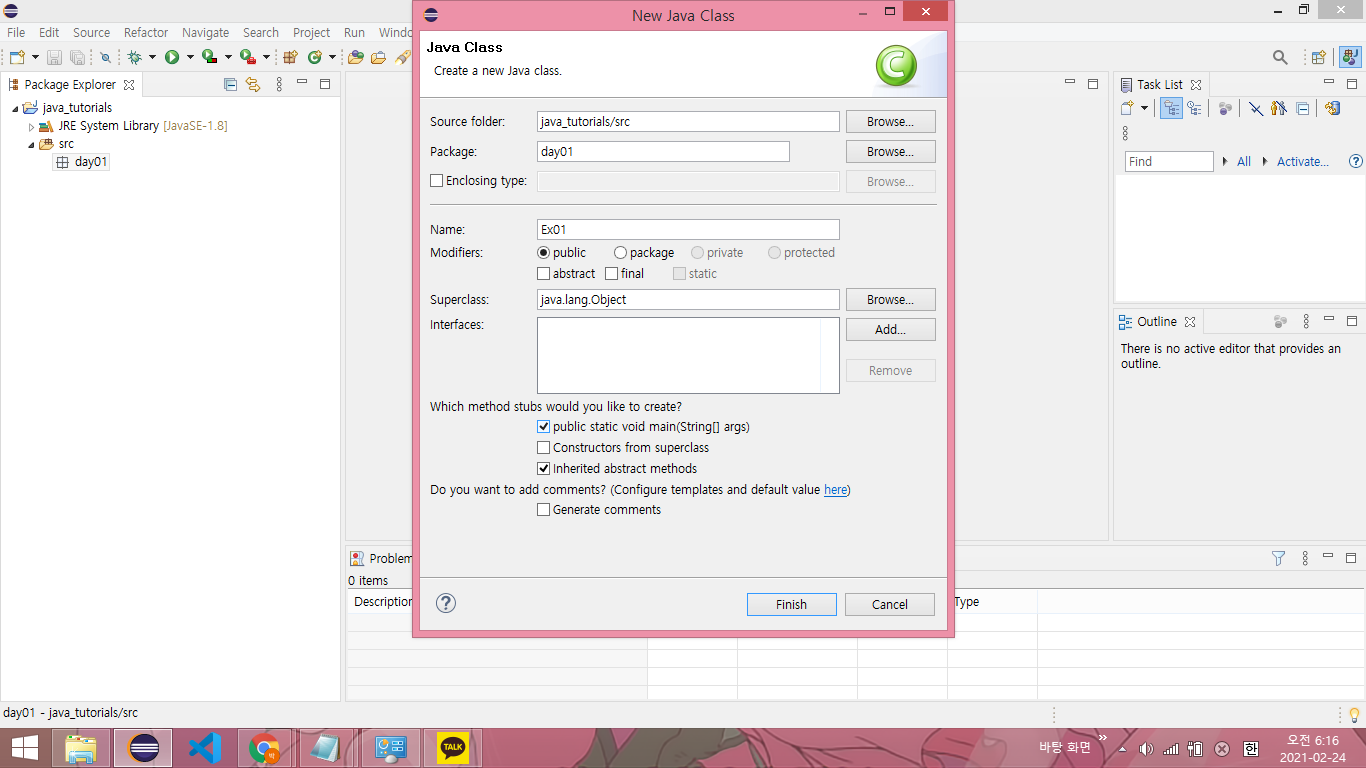Browse for the Source folder

[890, 121]
